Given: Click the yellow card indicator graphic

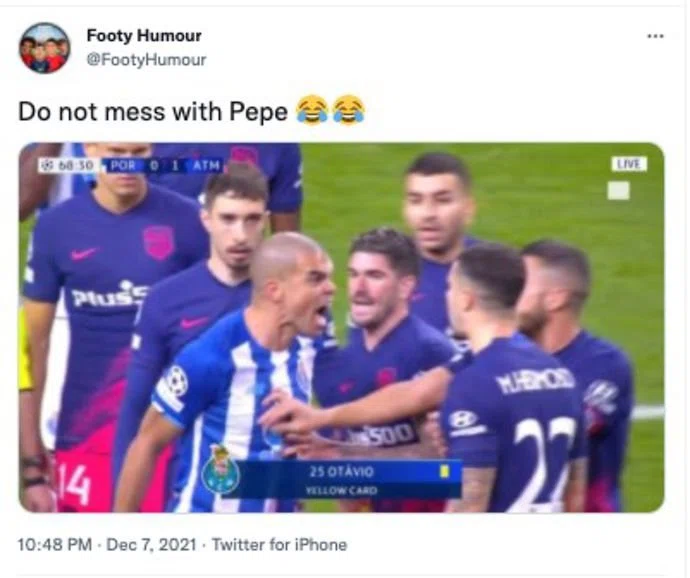Looking at the screenshot, I should coord(442,470).
